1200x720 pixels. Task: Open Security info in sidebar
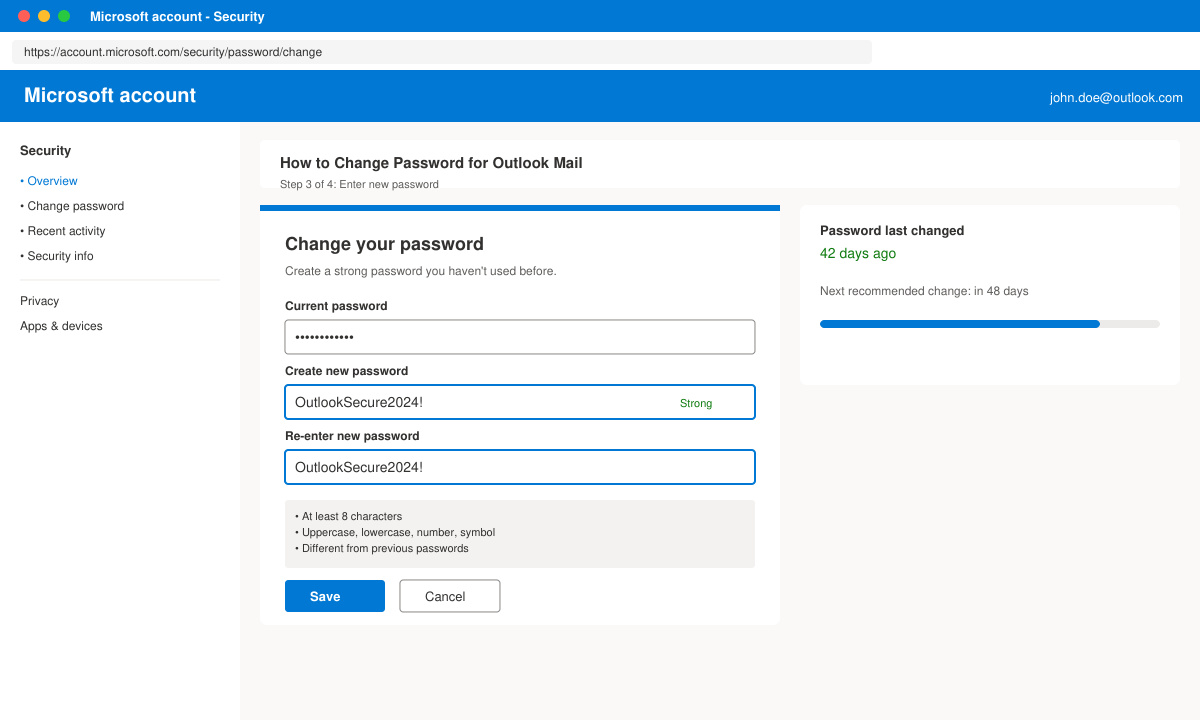[57, 256]
